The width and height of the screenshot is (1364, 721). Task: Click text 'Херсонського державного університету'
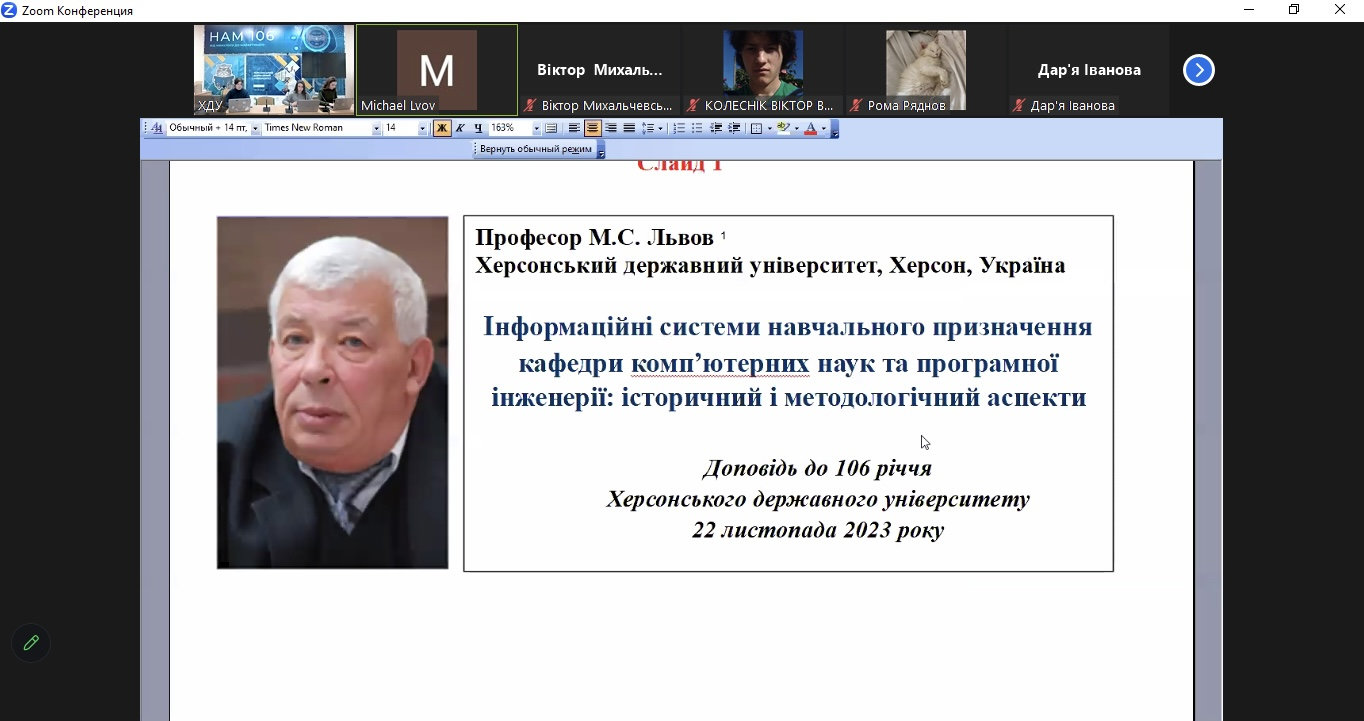[818, 499]
